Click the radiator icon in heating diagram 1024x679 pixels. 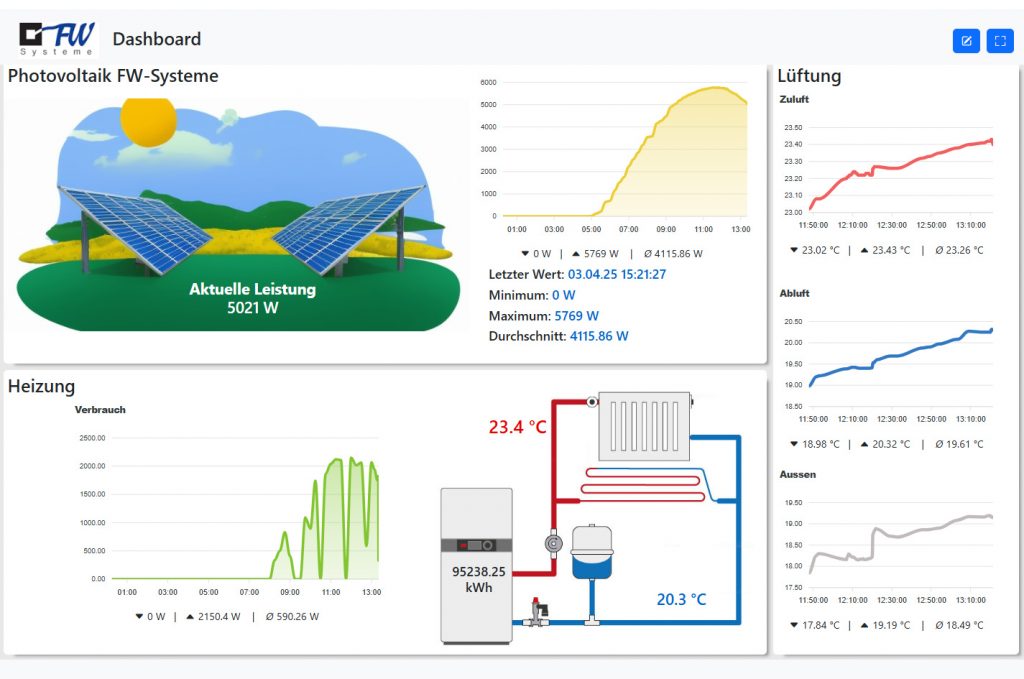pyautogui.click(x=645, y=426)
